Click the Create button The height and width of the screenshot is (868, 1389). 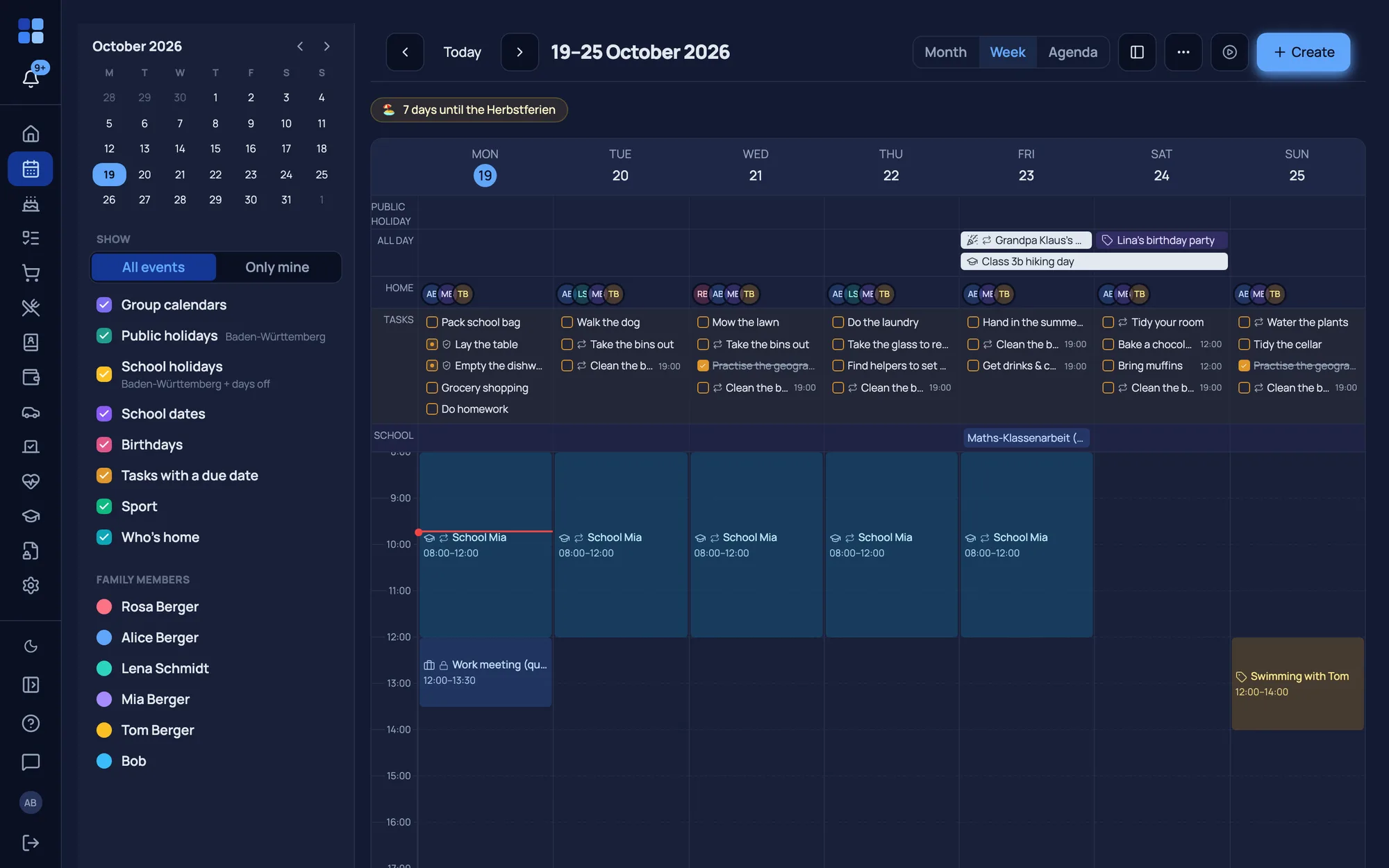[1304, 52]
